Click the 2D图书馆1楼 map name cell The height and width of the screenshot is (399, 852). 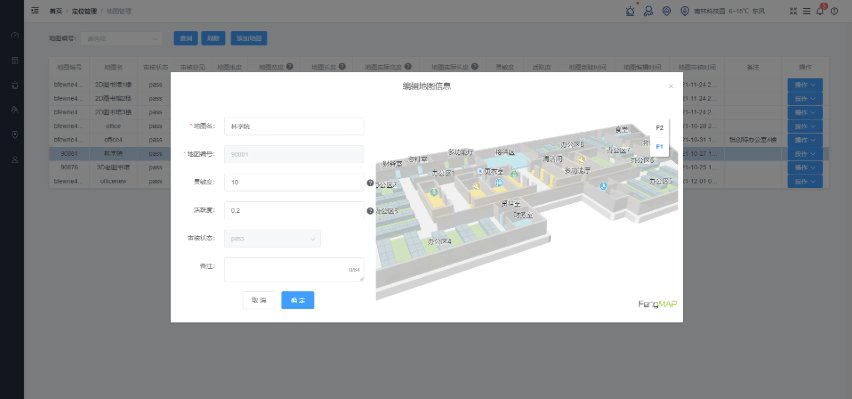pos(113,85)
